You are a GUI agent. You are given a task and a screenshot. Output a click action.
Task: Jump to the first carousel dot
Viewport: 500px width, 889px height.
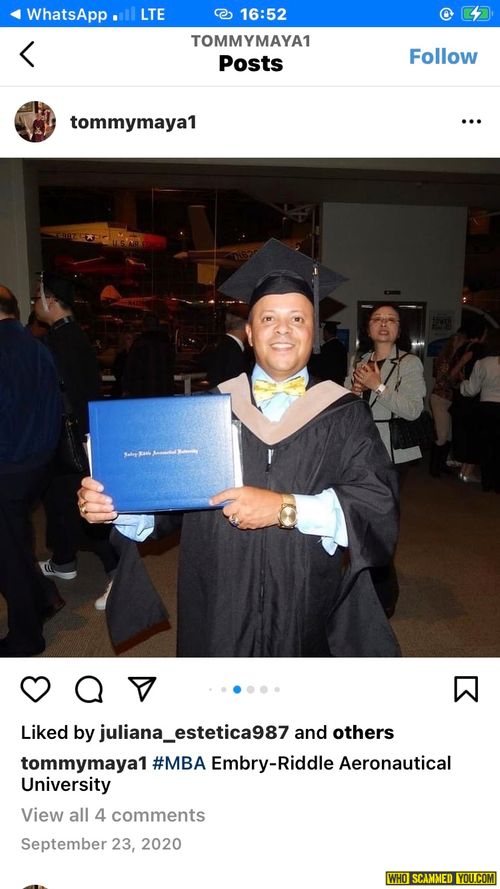point(210,690)
